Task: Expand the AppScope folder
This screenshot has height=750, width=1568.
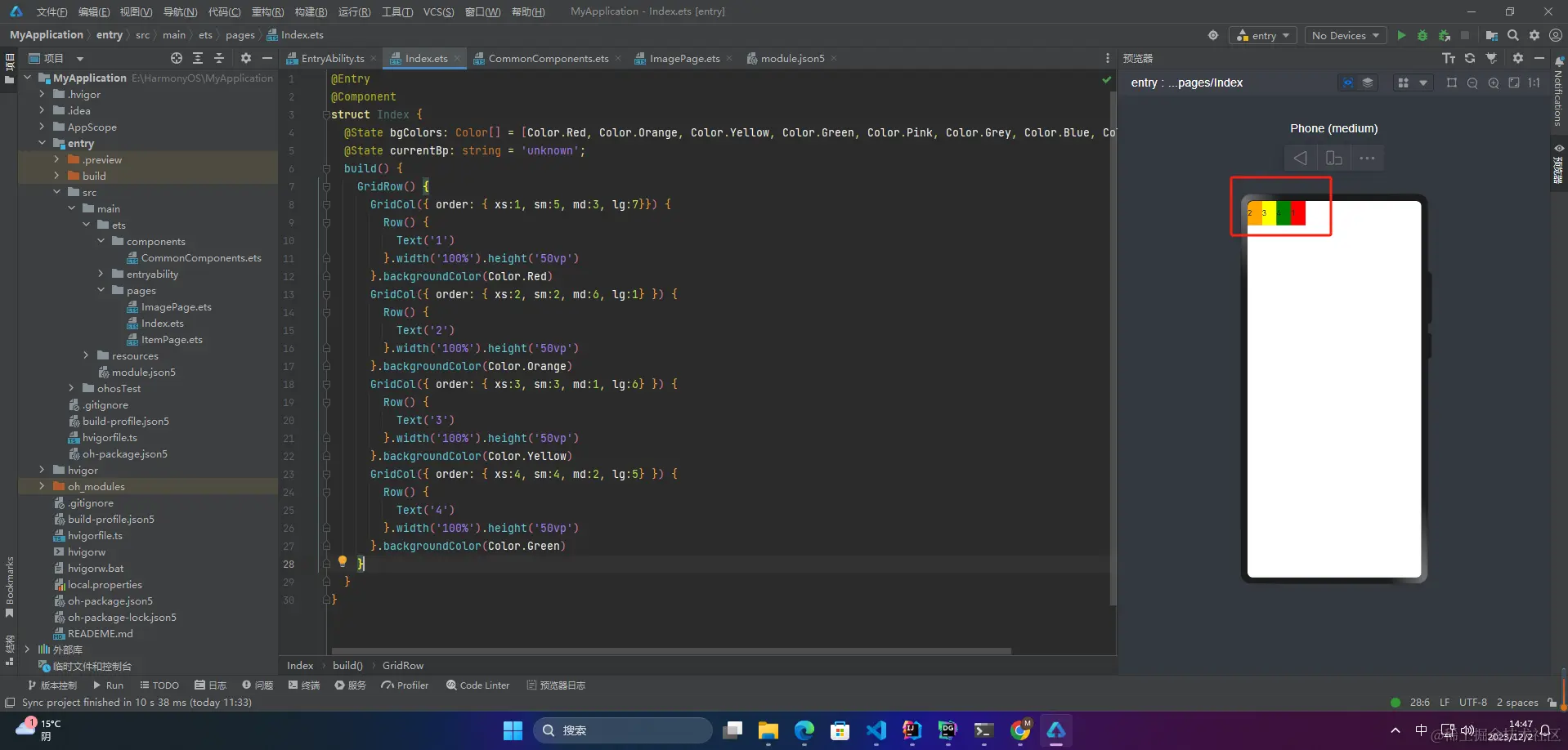Action: (42, 127)
